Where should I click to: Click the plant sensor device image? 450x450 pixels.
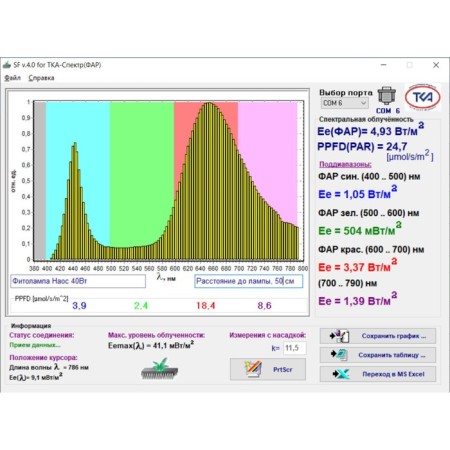click(x=159, y=369)
